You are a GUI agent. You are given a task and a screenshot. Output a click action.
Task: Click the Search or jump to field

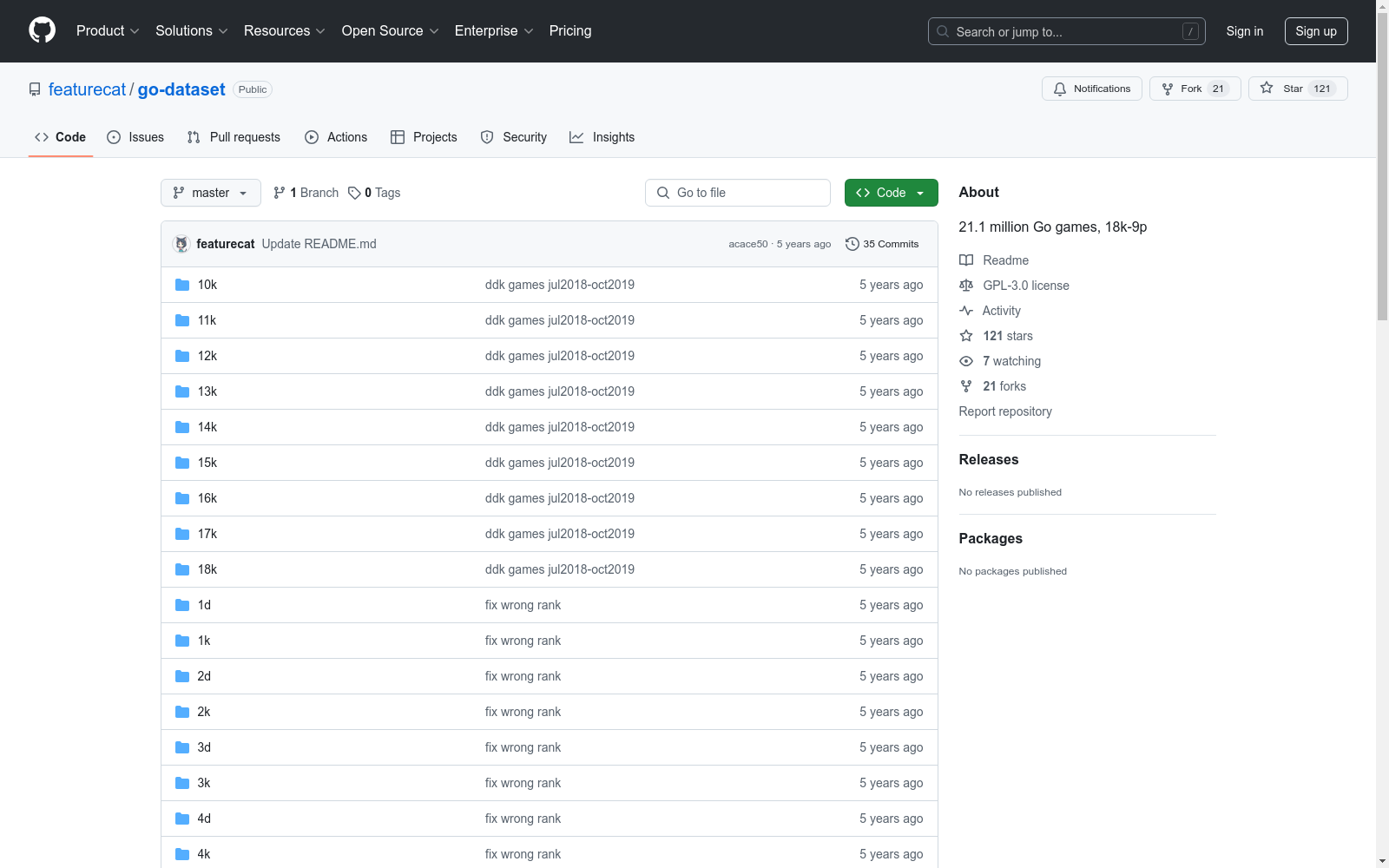coord(1067,31)
